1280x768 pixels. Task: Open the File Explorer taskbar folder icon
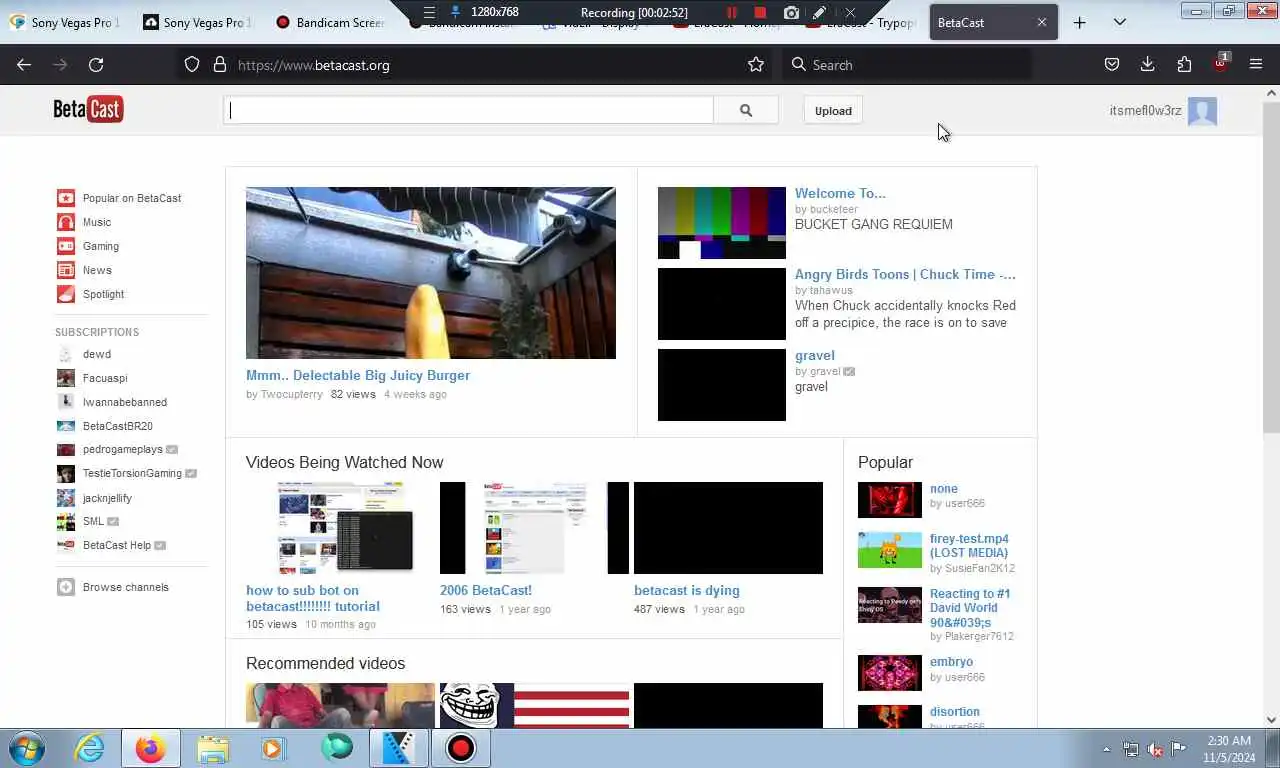pos(213,748)
